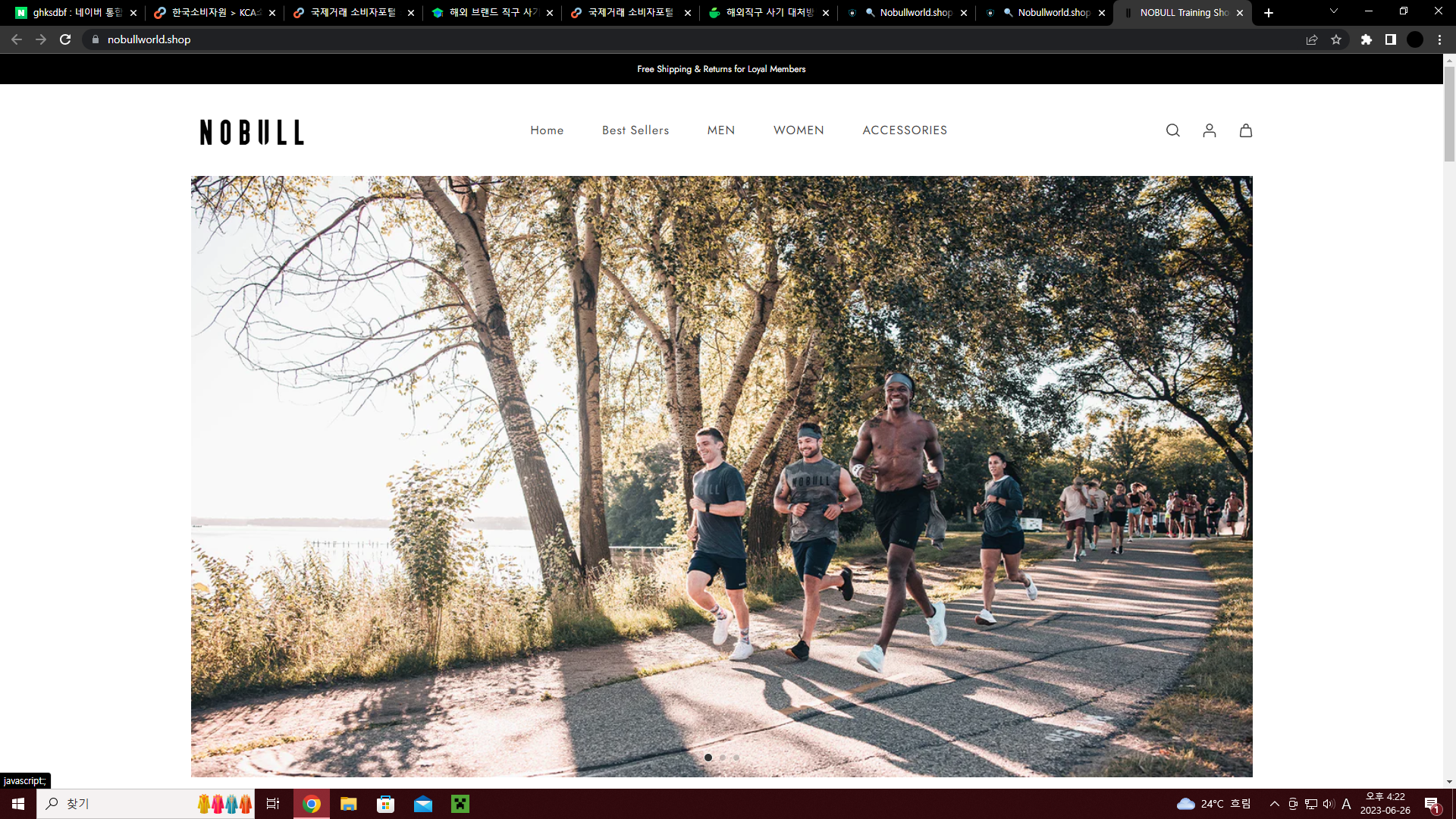Open Task View on the taskbar
This screenshot has width=1456, height=819.
(x=273, y=804)
